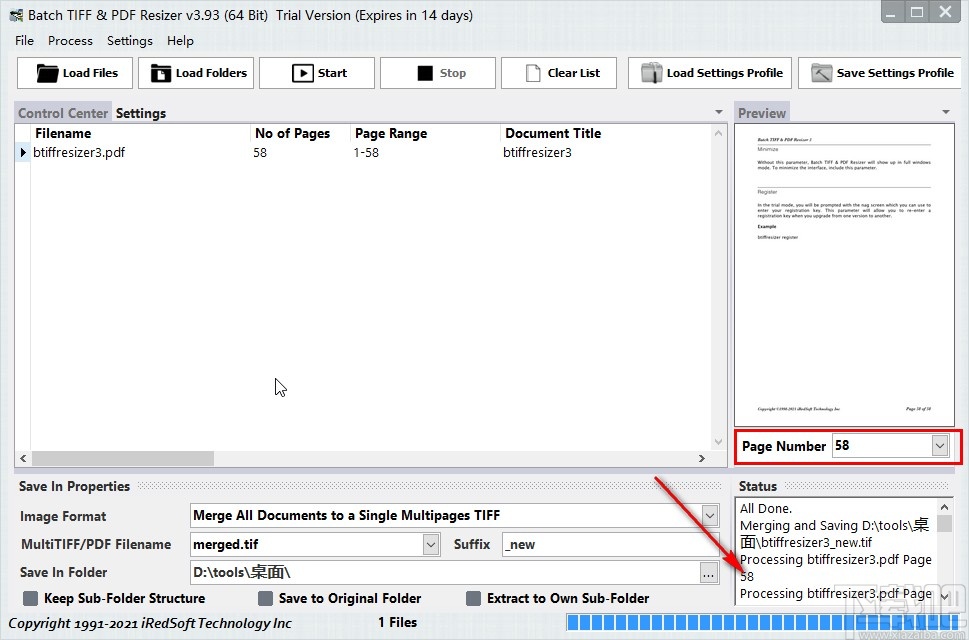Screen dimensions: 969x640
Task: Open the Settings menu
Action: (x=129, y=41)
